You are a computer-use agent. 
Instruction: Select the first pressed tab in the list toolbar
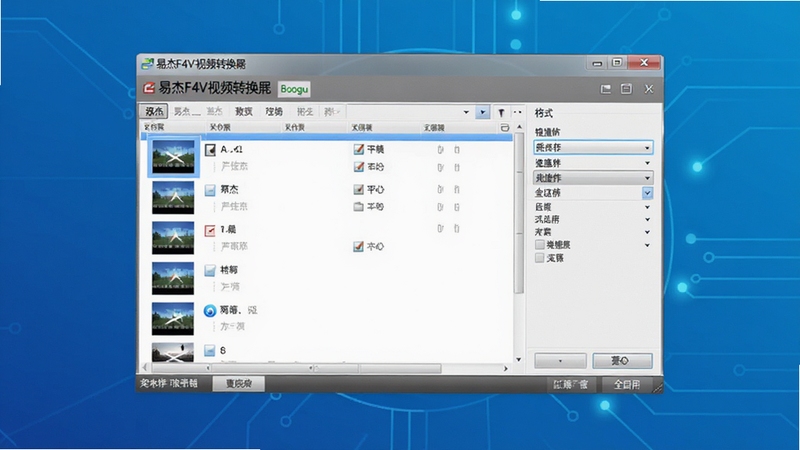tap(154, 111)
